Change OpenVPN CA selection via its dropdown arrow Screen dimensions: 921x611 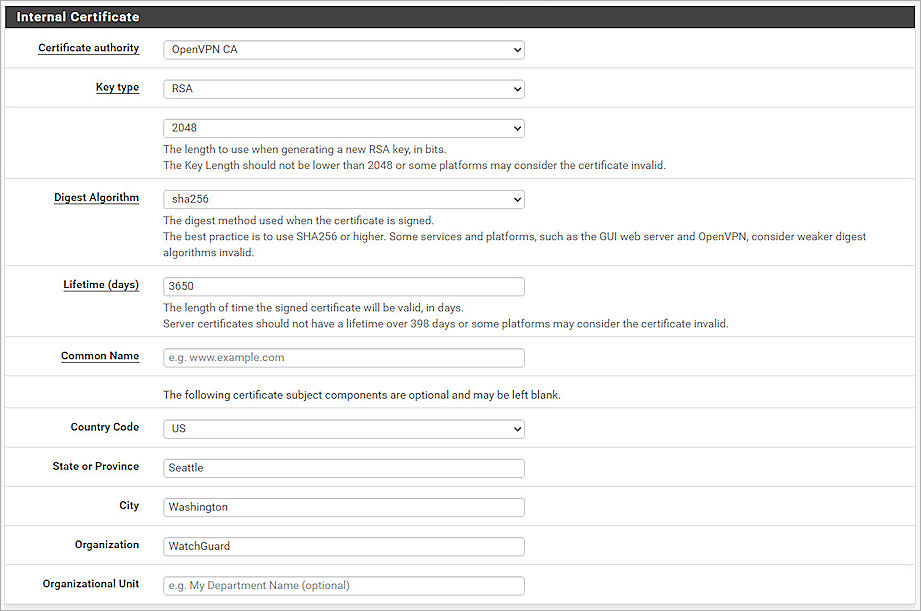[x=515, y=49]
